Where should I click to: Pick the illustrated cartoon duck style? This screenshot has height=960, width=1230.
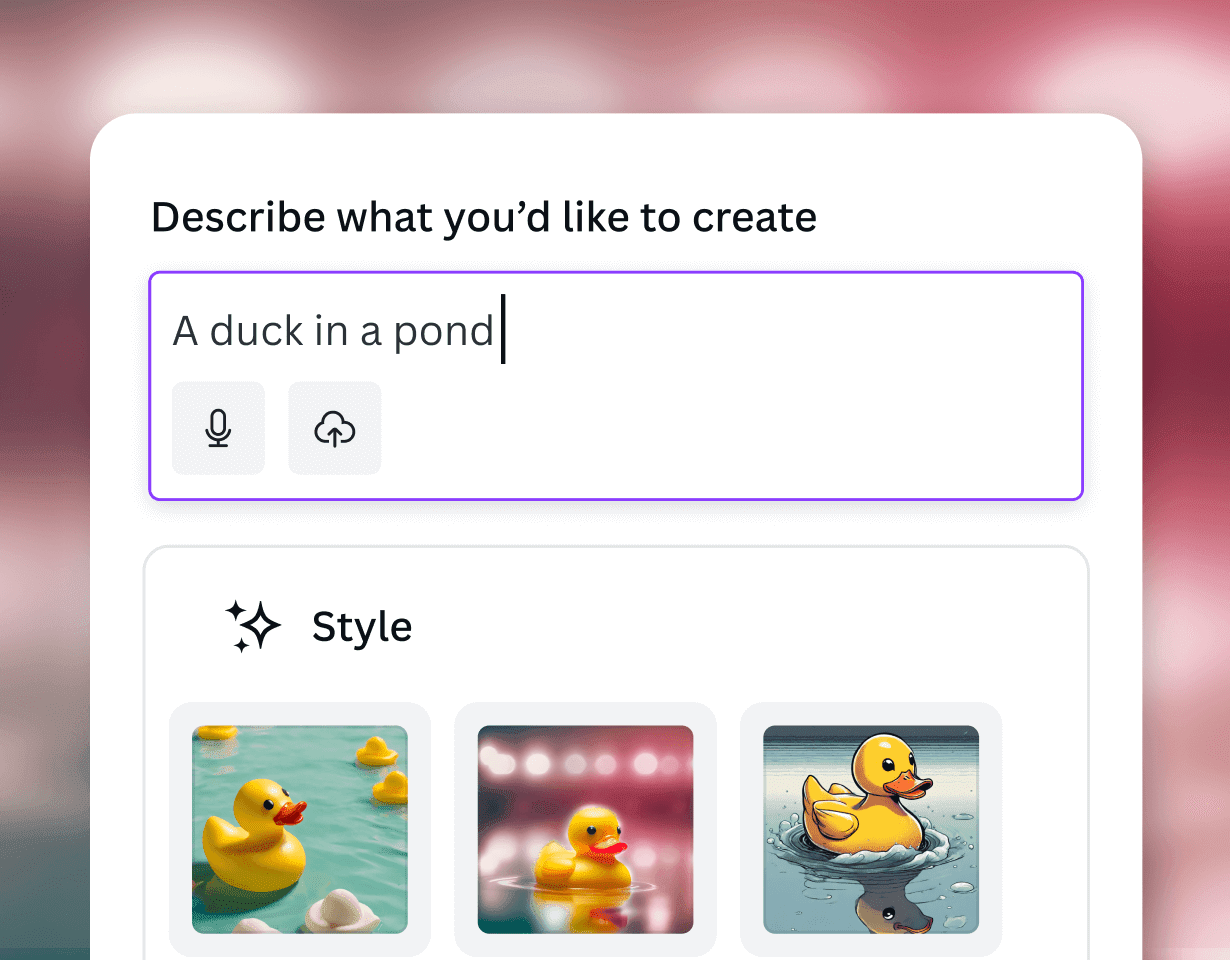click(x=869, y=830)
